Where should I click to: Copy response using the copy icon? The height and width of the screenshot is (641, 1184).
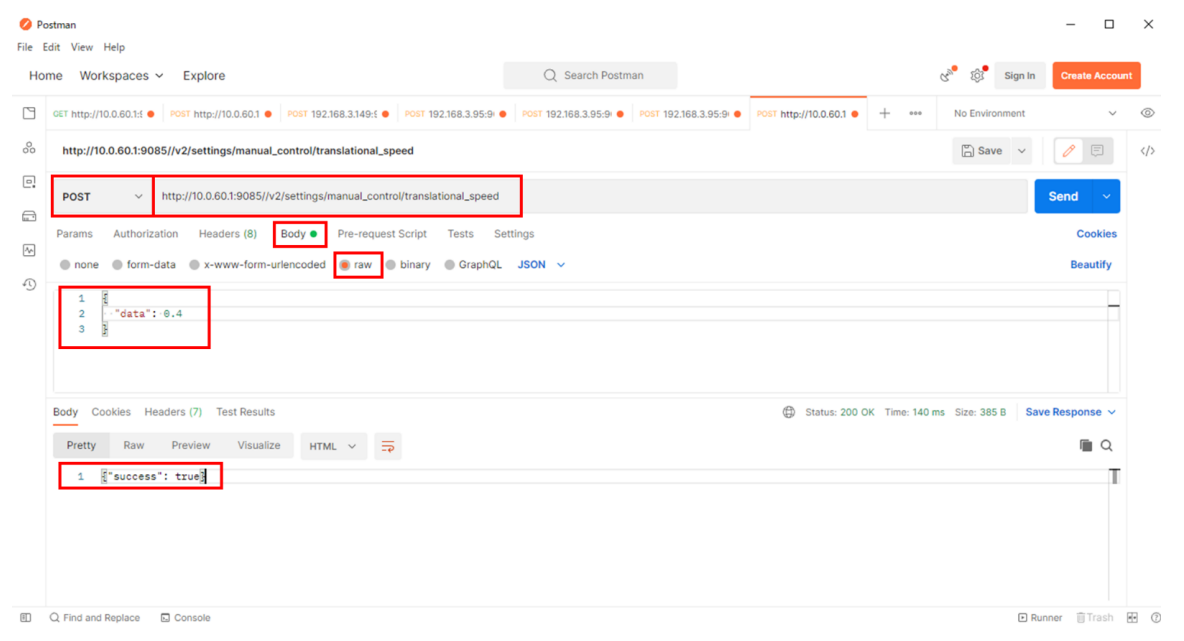(1086, 446)
